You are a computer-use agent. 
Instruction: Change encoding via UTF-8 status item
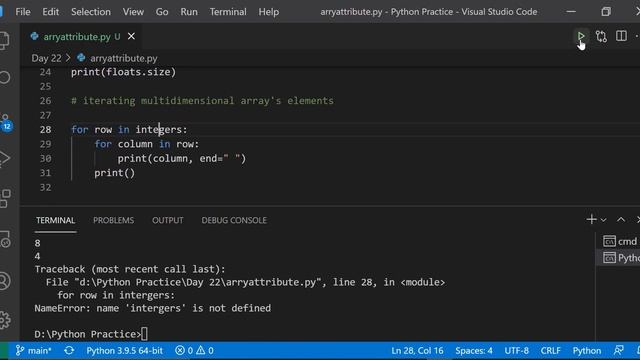pos(516,351)
